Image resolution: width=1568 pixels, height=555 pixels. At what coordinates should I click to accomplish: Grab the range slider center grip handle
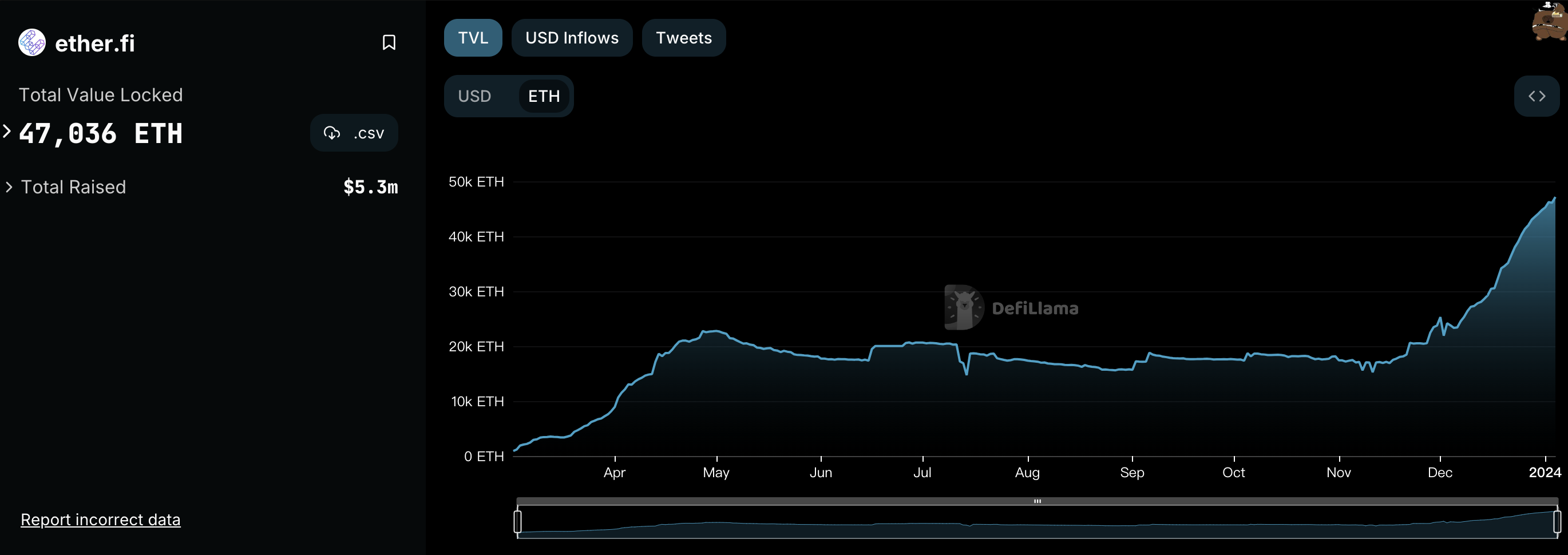click(x=1037, y=501)
